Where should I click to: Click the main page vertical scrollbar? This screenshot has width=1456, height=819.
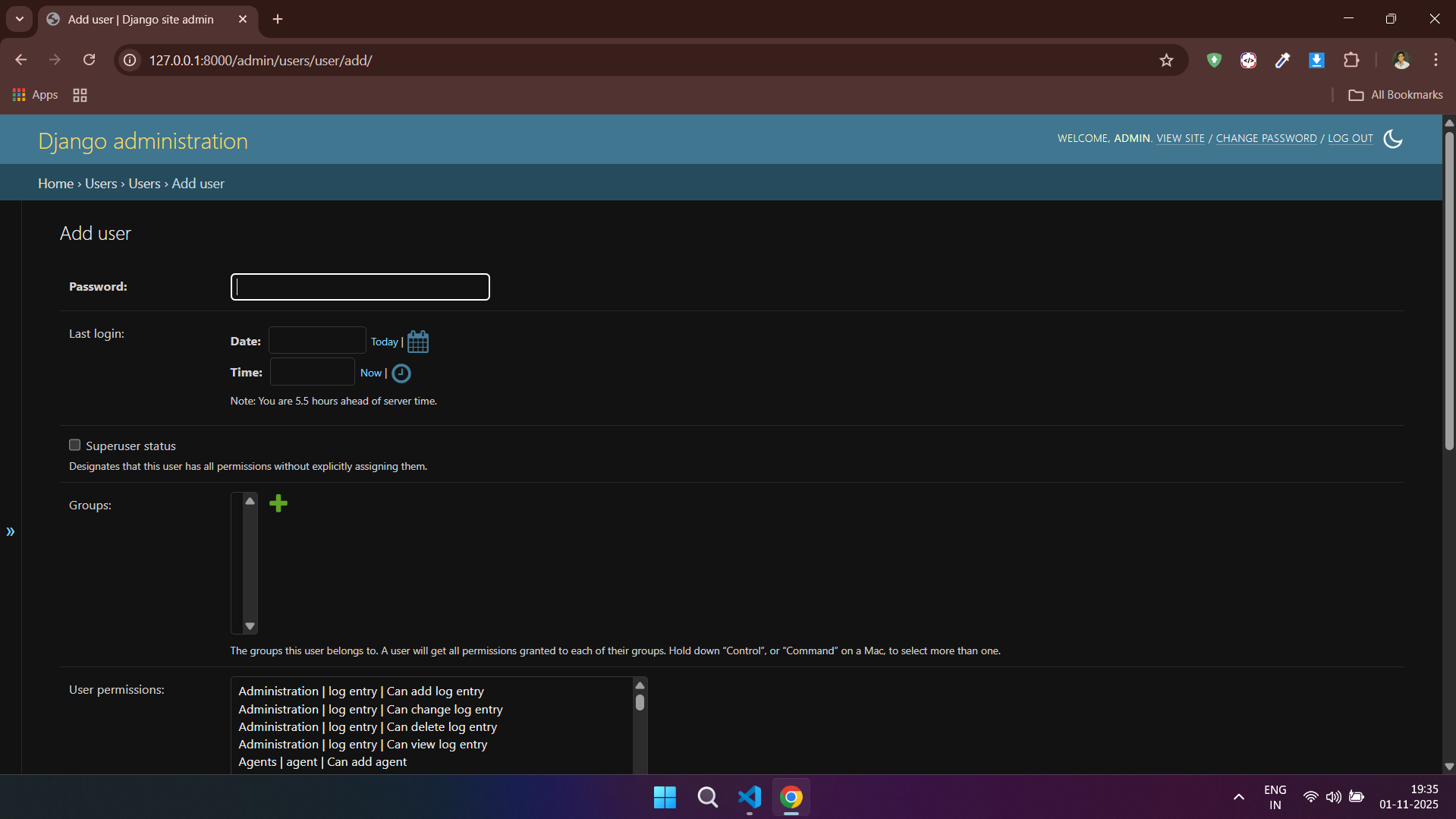[x=1449, y=291]
